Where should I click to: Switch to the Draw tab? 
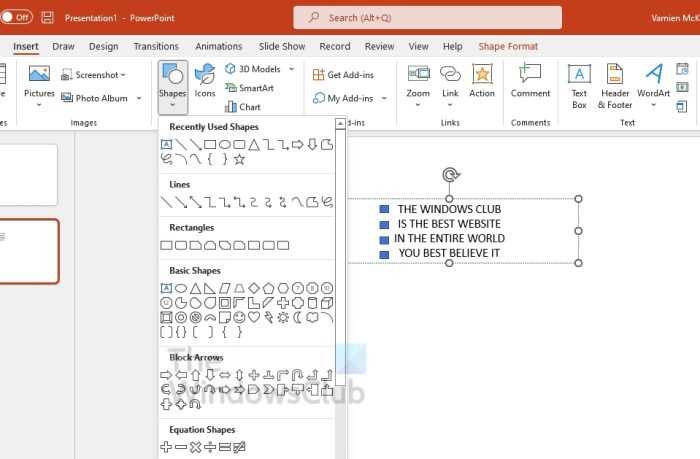coord(63,46)
